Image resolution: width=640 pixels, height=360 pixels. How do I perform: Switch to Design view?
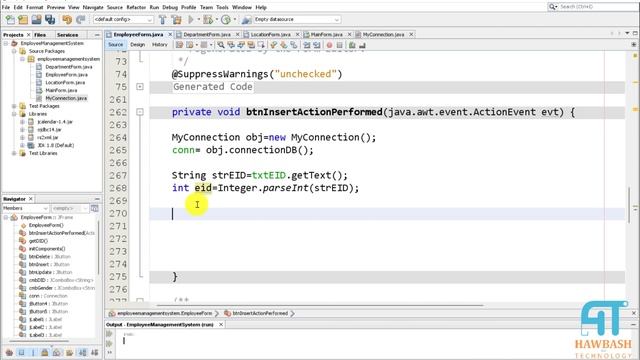(x=138, y=44)
